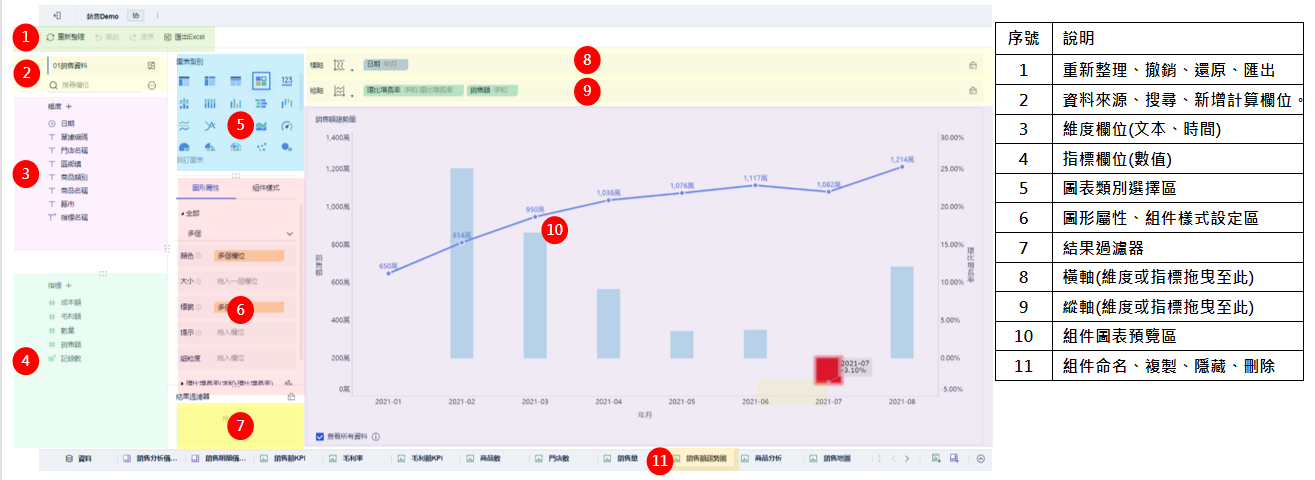1315x480 pixels.
Task: Click the more options icon beside search field
Action: [151, 86]
